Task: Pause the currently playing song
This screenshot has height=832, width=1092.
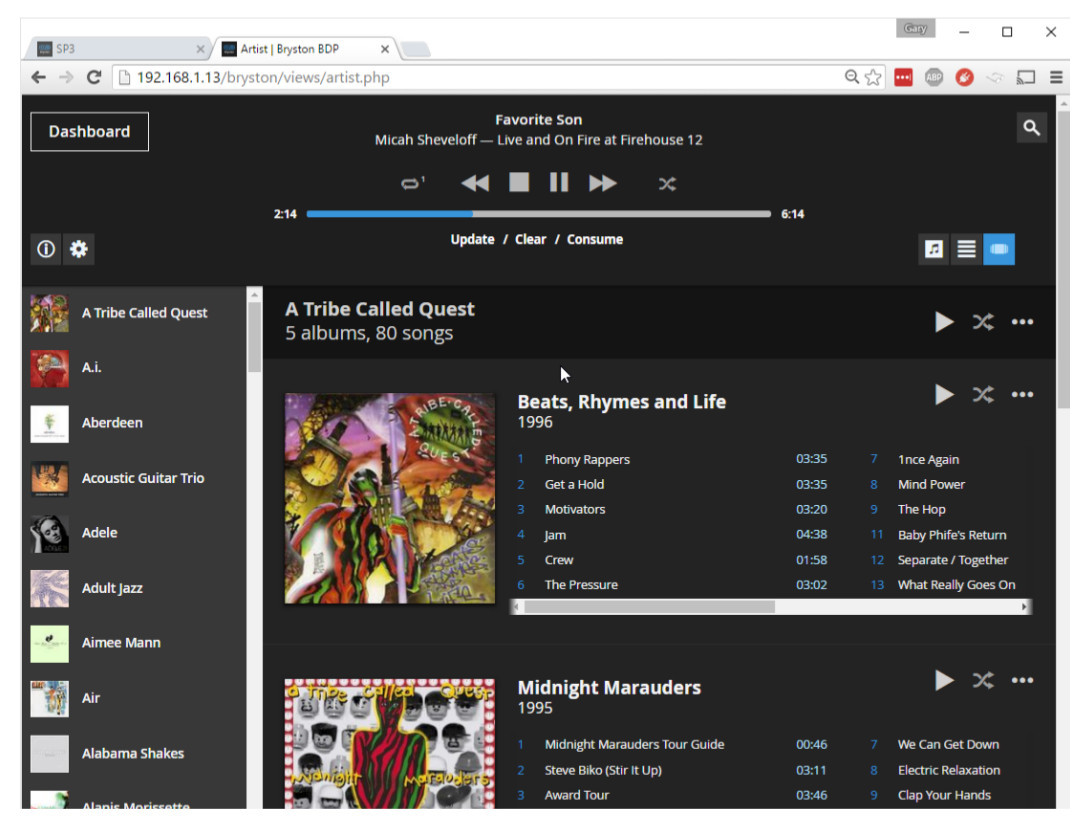Action: (x=559, y=182)
